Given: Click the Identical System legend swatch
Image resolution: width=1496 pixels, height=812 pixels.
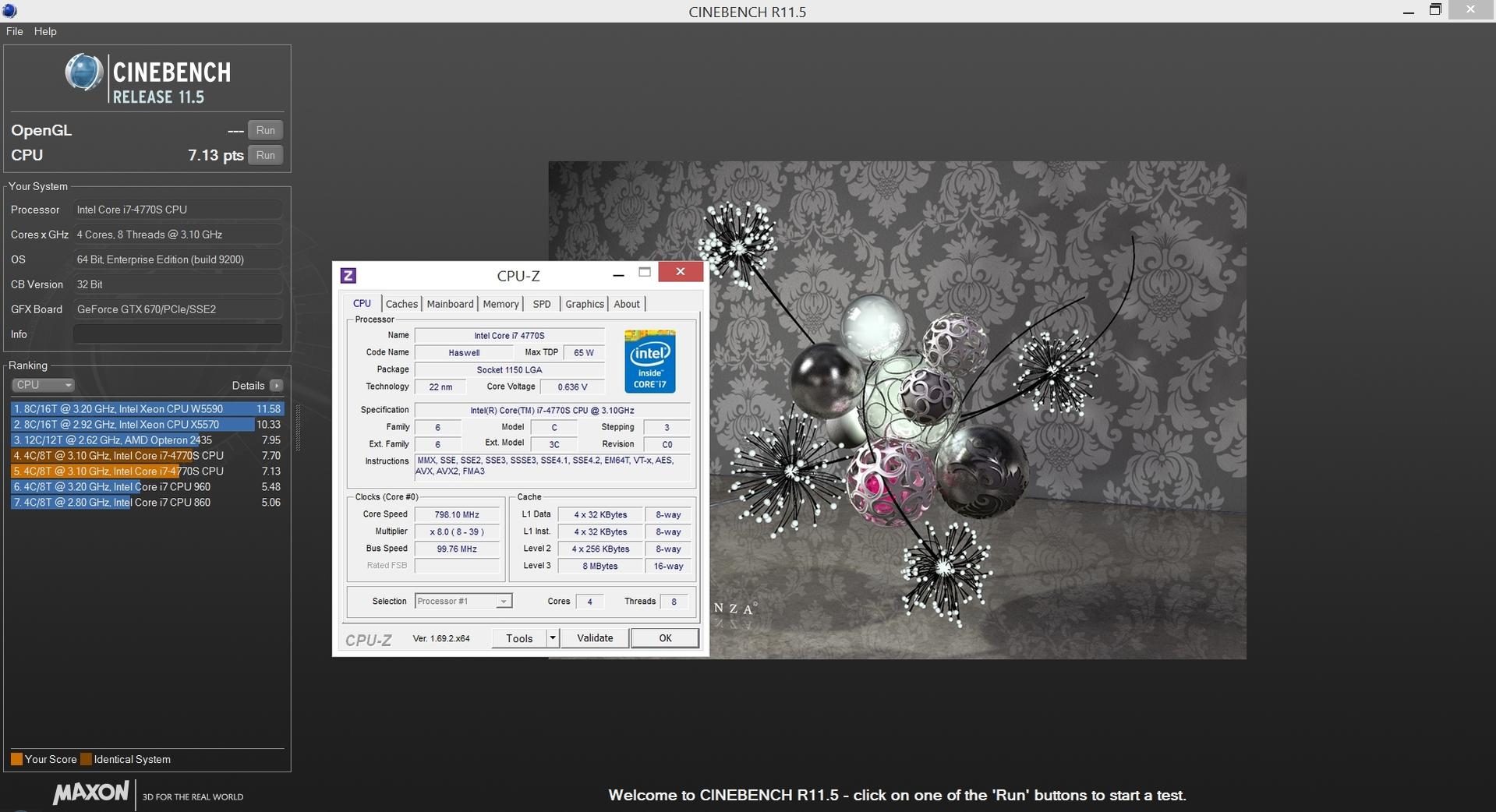Looking at the screenshot, I should [x=86, y=759].
